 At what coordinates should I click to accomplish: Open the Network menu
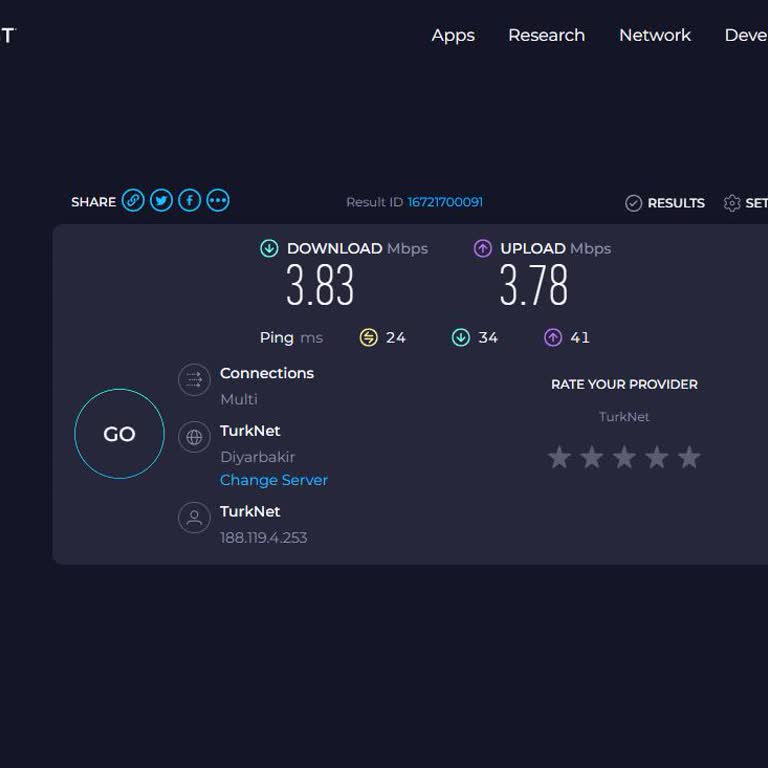tap(655, 35)
